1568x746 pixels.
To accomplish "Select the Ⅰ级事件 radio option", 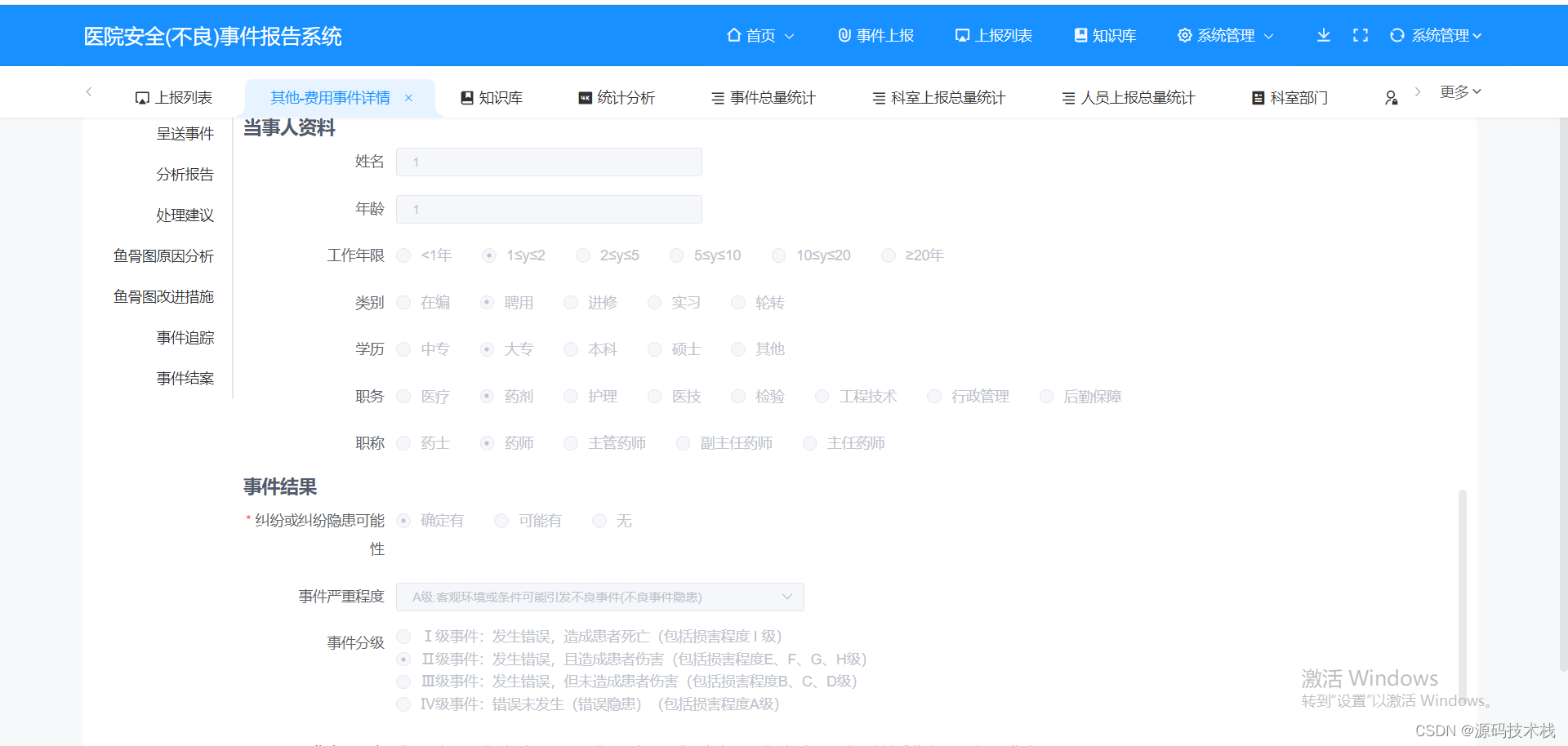I will (403, 637).
